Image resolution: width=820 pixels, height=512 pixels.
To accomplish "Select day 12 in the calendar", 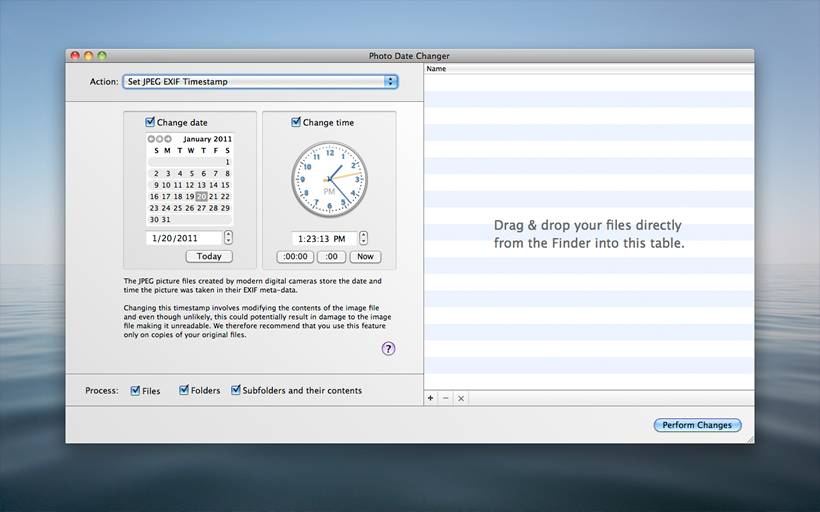I will click(x=189, y=185).
